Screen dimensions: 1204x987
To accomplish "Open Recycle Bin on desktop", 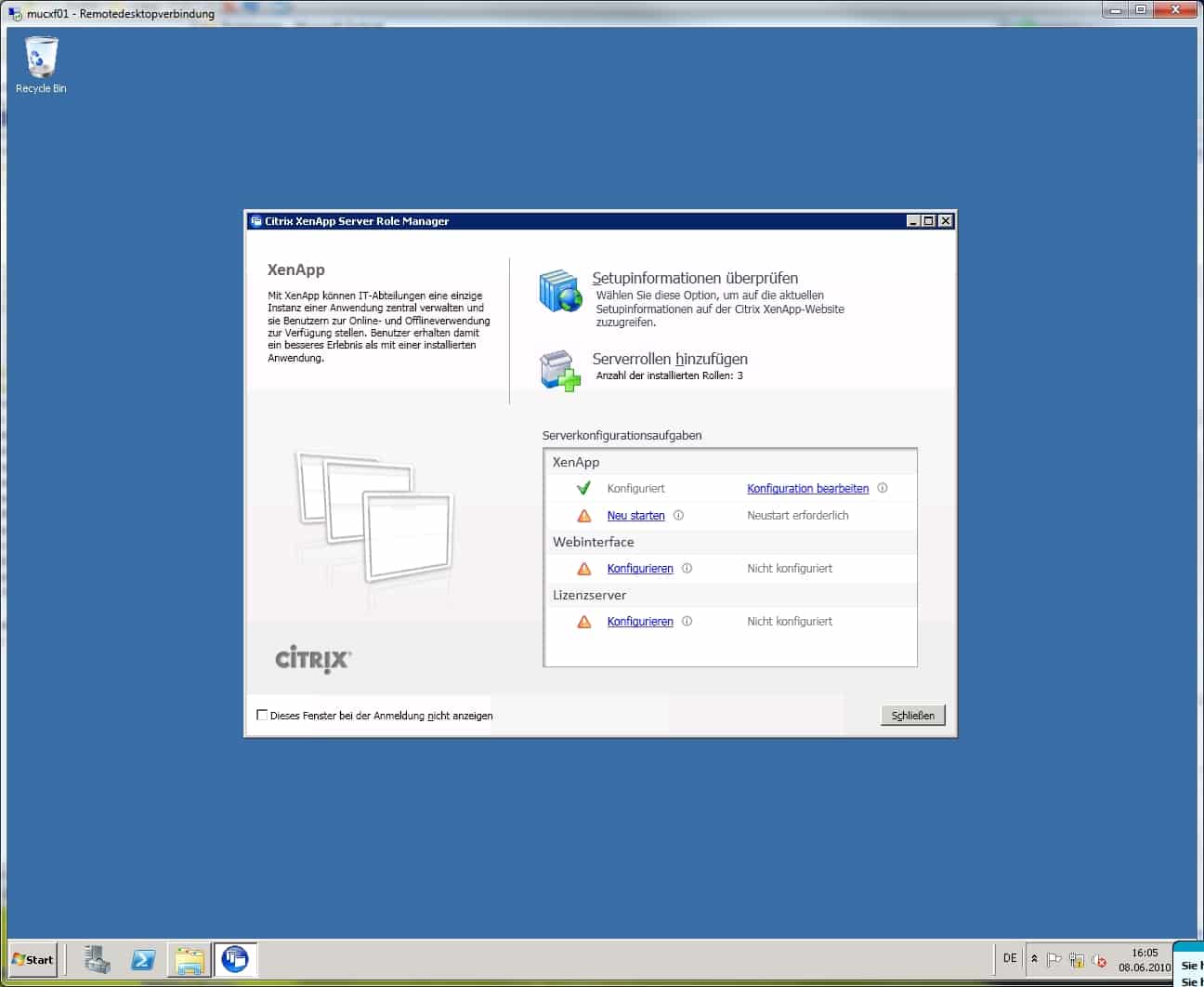I will pyautogui.click(x=41, y=65).
